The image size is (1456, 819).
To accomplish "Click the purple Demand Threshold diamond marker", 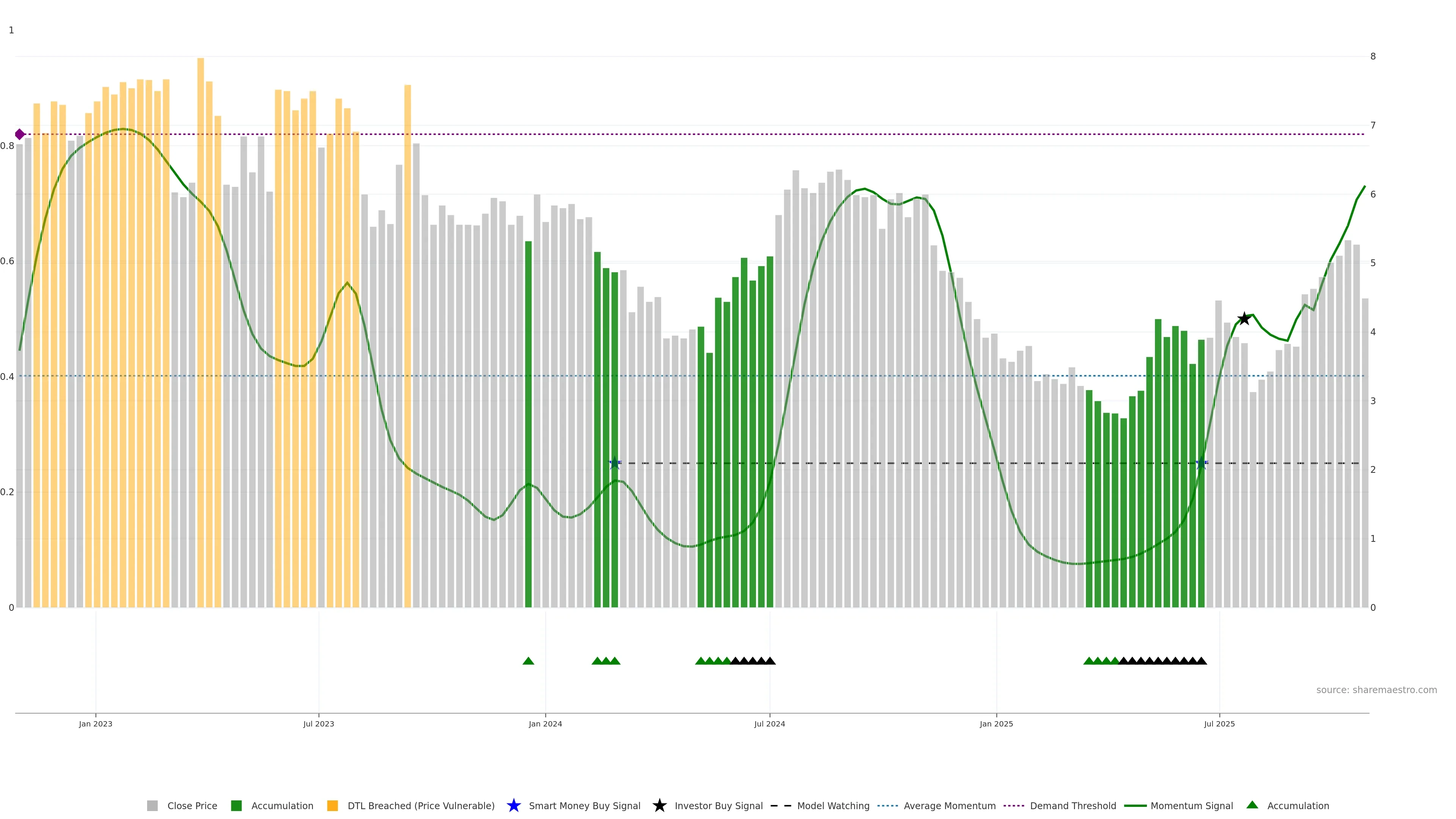I will [20, 135].
